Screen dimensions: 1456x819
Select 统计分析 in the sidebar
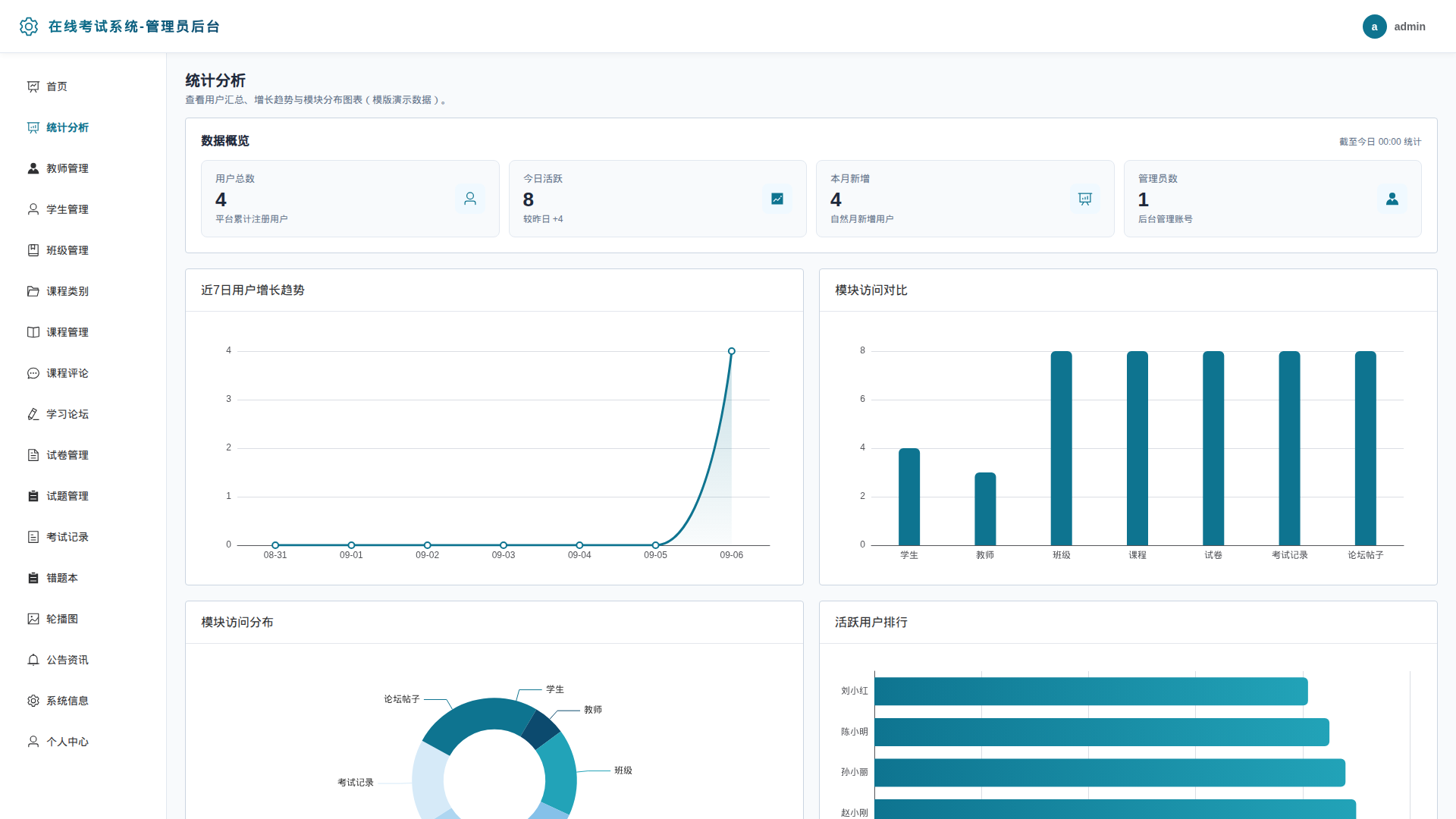tap(83, 127)
